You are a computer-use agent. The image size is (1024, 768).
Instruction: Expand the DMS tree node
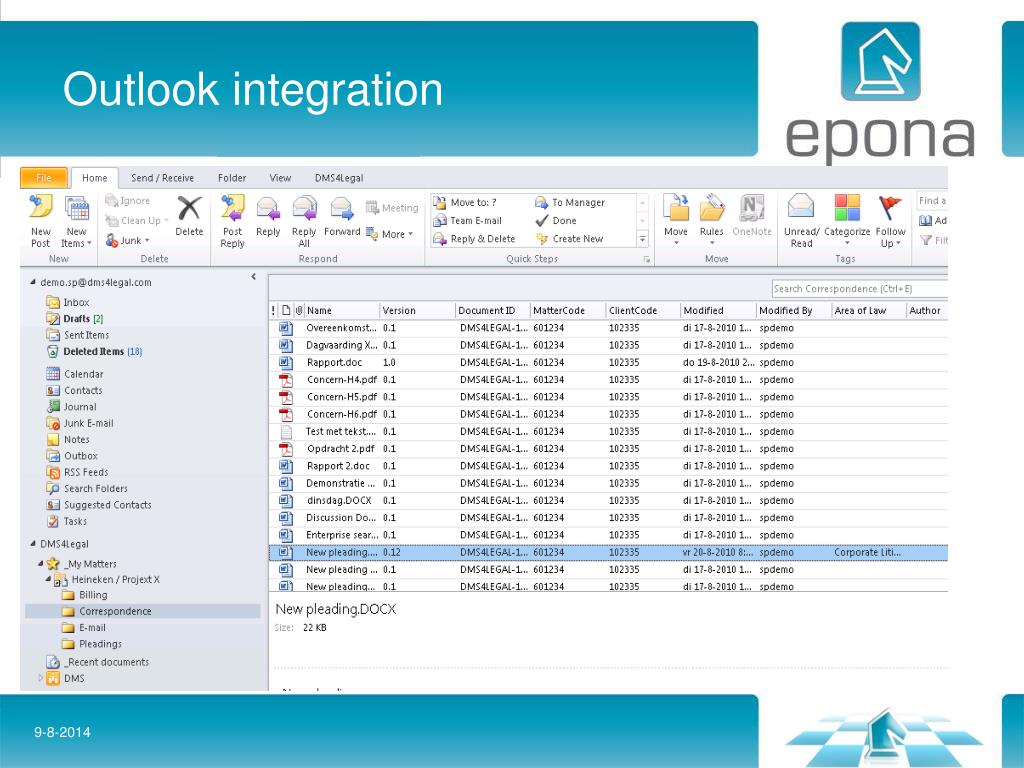click(40, 678)
